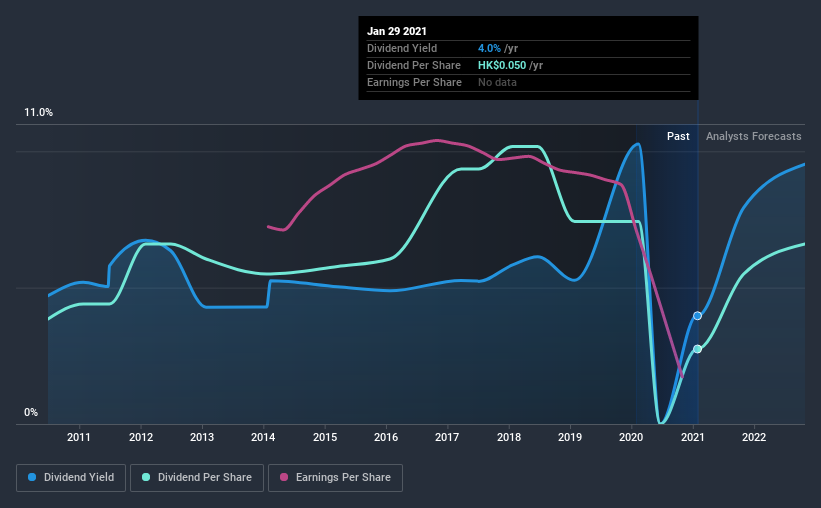The width and height of the screenshot is (821, 508).
Task: Click the Earnings Per Share tooltip row label
Action: coord(414,82)
